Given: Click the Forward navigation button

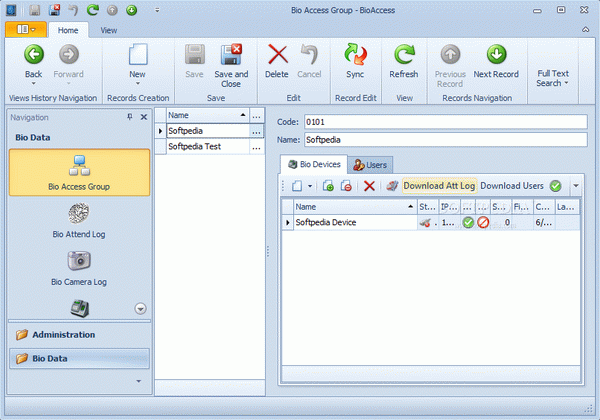Looking at the screenshot, I should pyautogui.click(x=68, y=61).
